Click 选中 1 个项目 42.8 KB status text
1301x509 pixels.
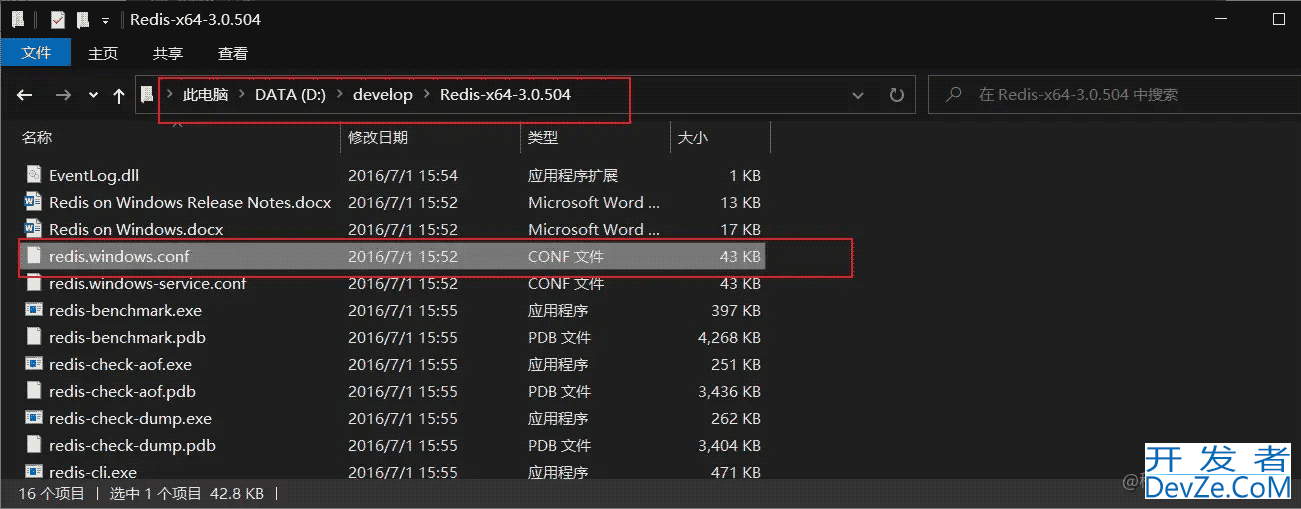click(186, 493)
